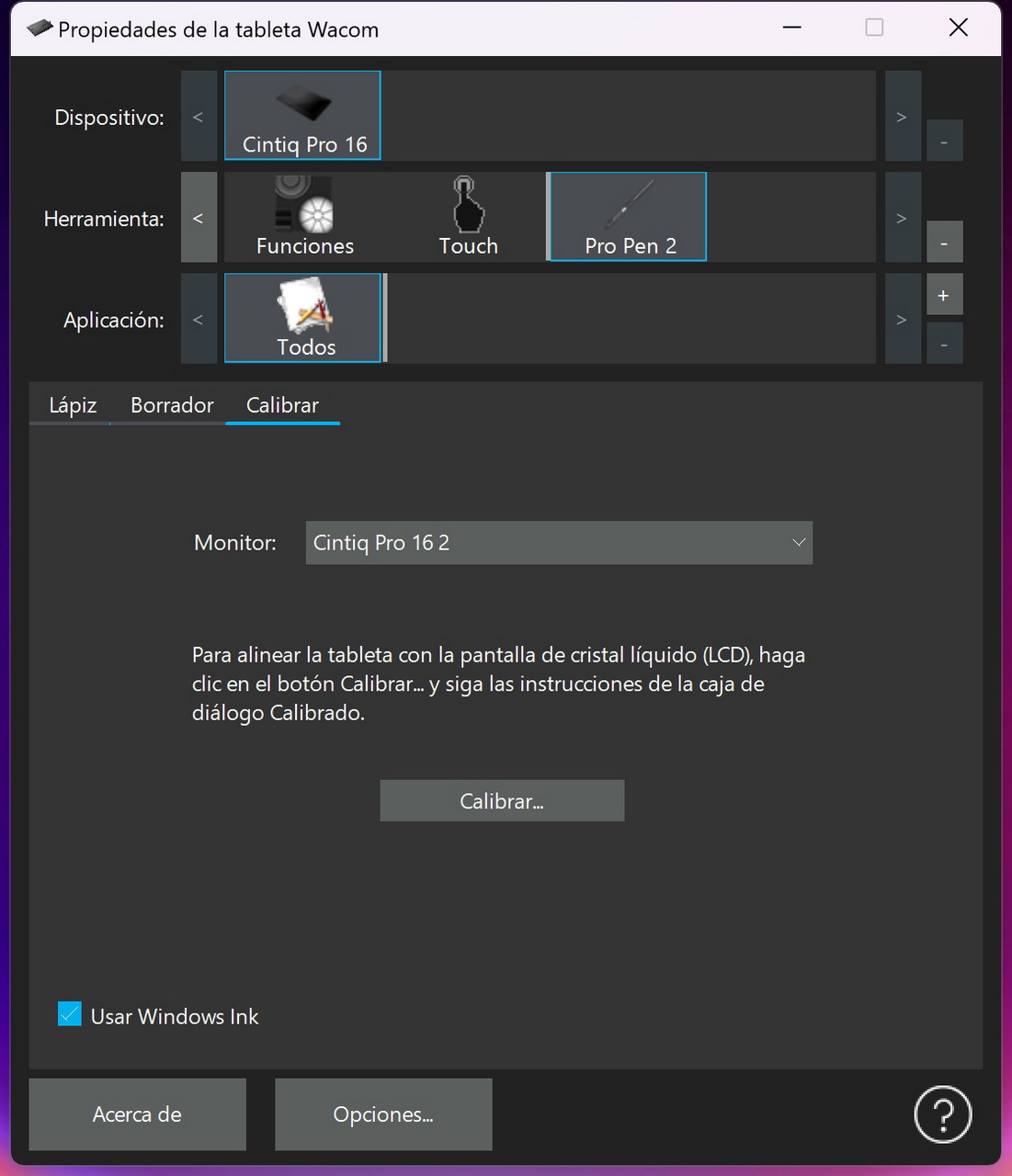Viewport: 1012px width, 1176px height.
Task: Select the Touch tool icon
Action: tap(468, 217)
